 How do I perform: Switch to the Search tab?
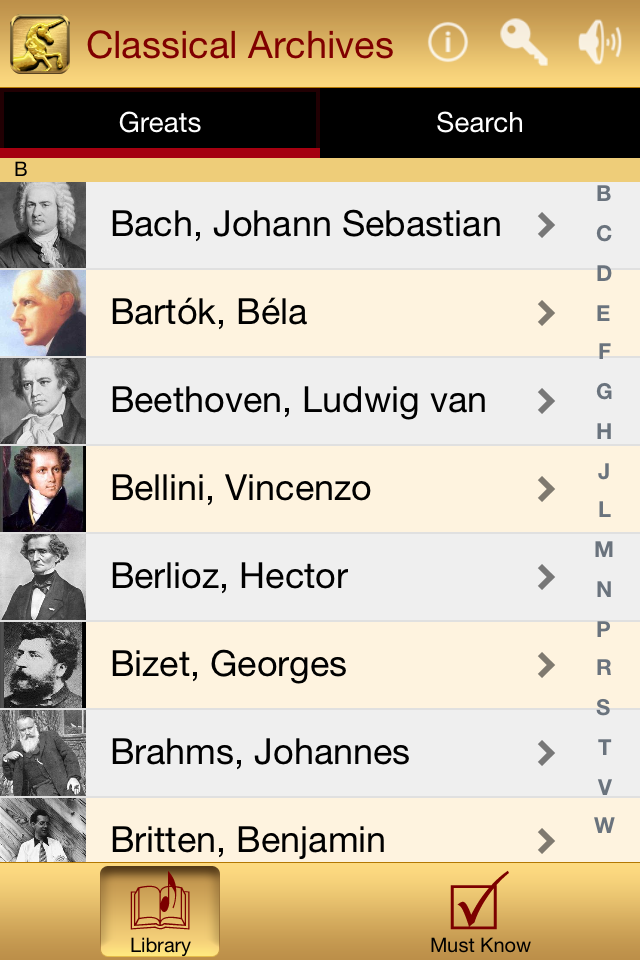[x=480, y=122]
